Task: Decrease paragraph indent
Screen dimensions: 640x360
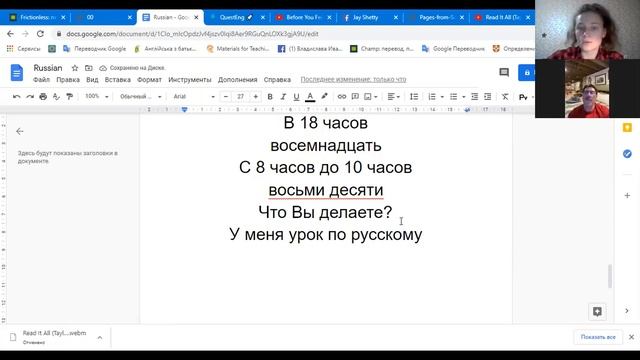Action: pos(474,97)
